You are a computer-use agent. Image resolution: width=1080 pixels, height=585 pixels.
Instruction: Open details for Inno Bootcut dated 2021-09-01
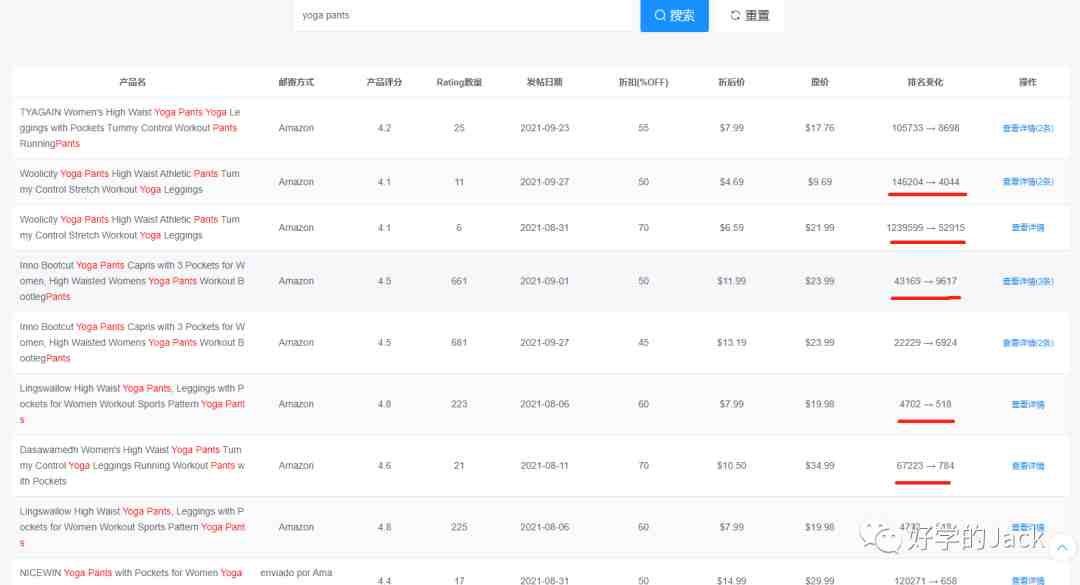(1027, 282)
